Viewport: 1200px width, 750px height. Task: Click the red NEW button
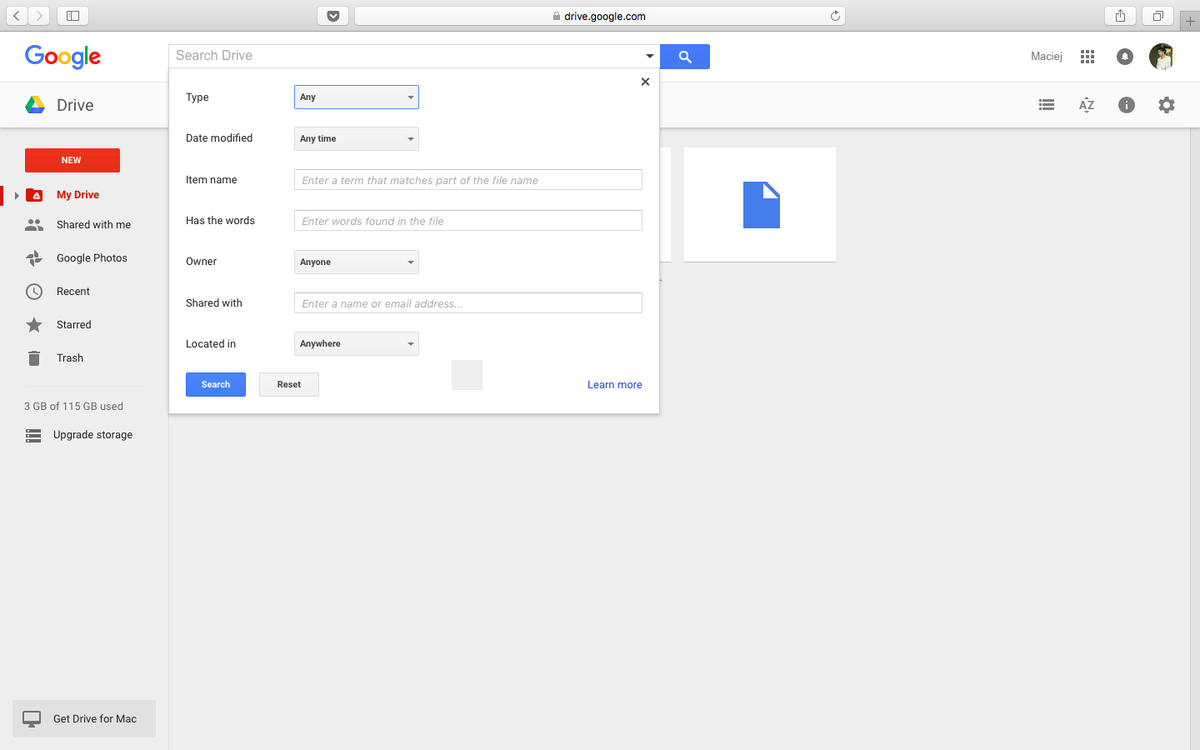72,160
